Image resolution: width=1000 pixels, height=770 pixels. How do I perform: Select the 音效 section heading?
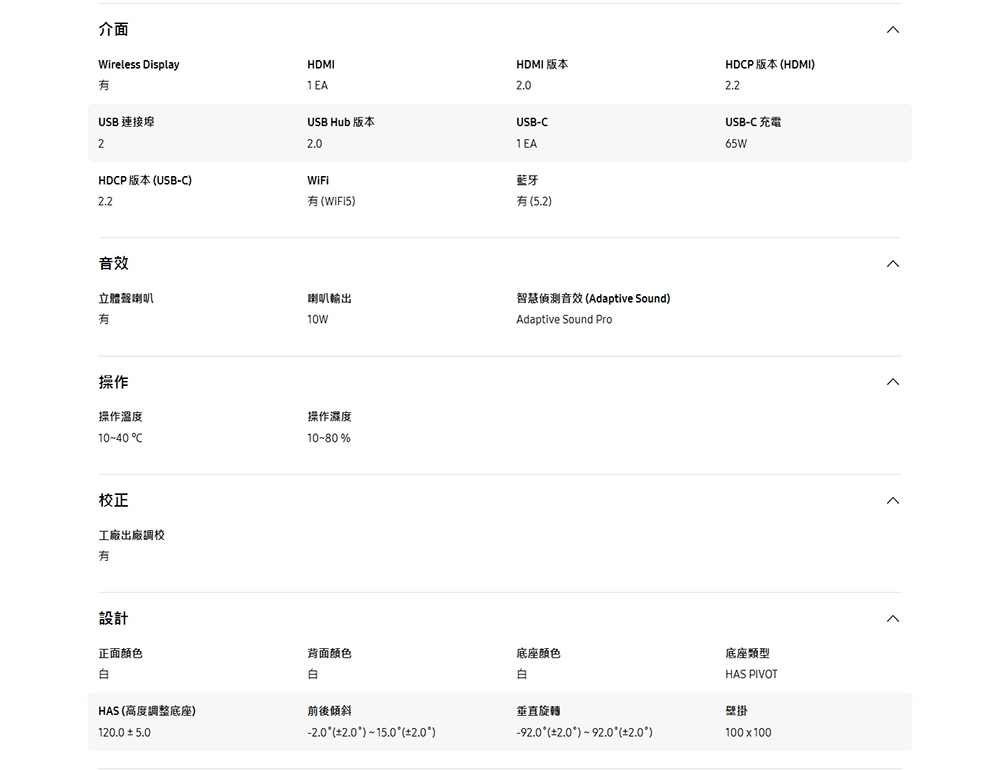pos(112,263)
